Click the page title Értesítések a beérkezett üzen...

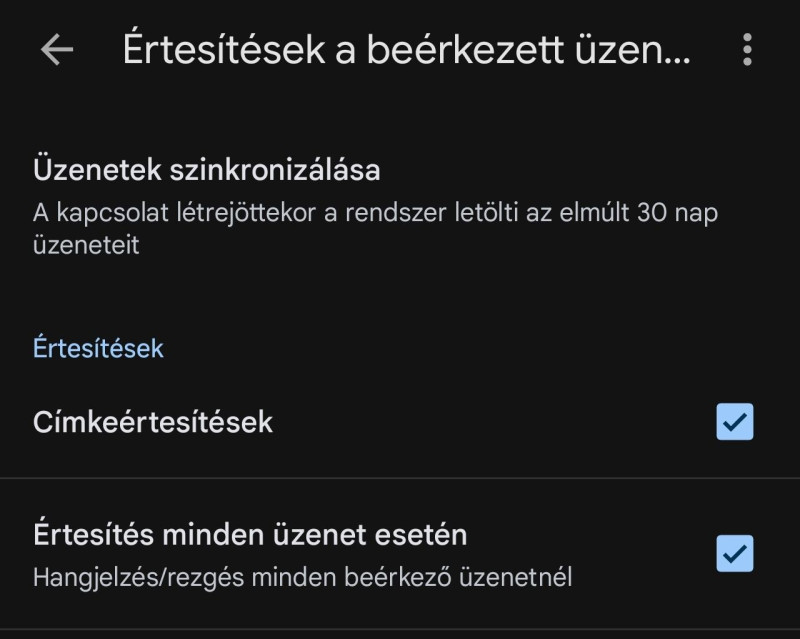tap(406, 50)
